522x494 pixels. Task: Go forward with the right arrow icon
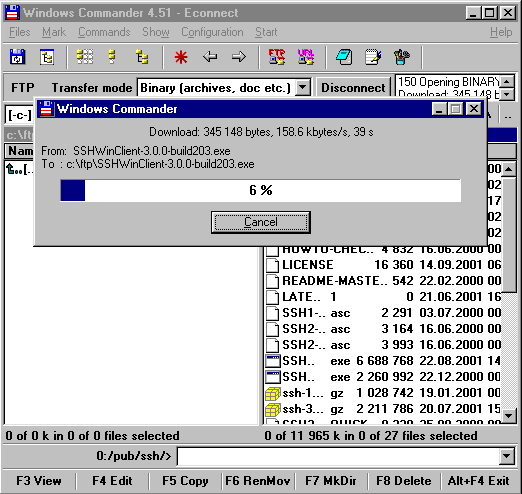point(239,57)
